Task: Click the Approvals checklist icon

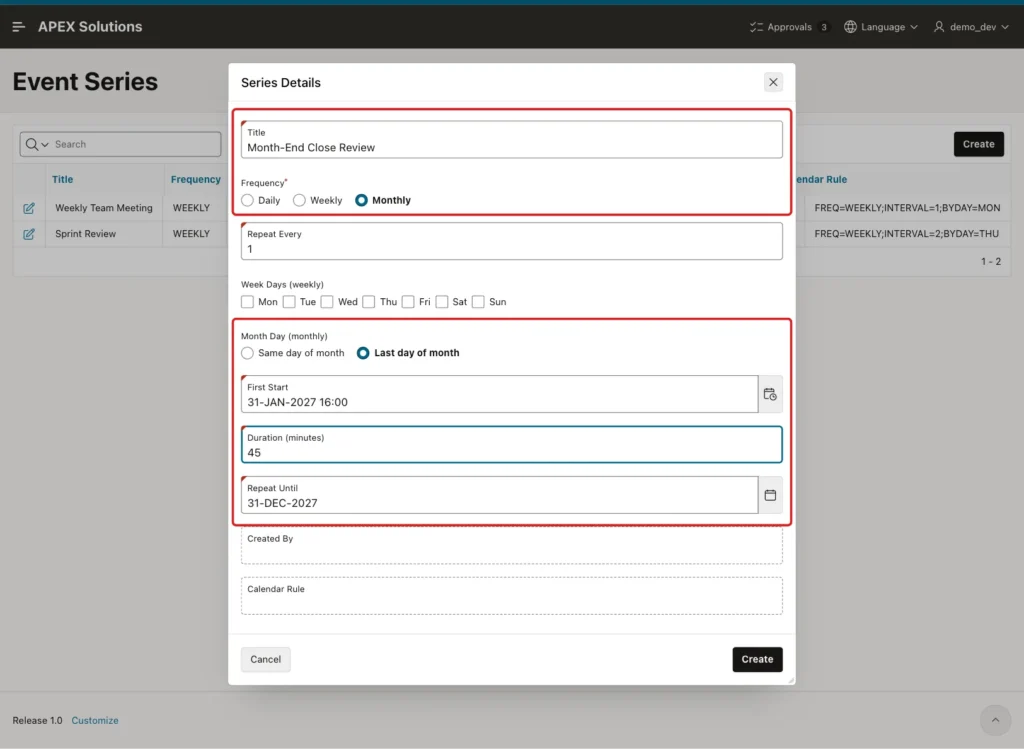Action: pos(756,27)
